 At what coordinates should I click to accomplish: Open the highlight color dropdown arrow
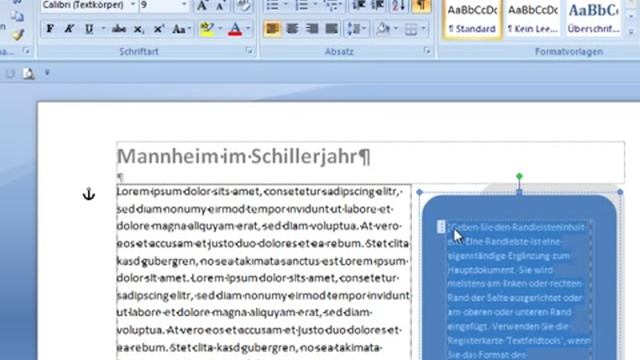coord(220,29)
